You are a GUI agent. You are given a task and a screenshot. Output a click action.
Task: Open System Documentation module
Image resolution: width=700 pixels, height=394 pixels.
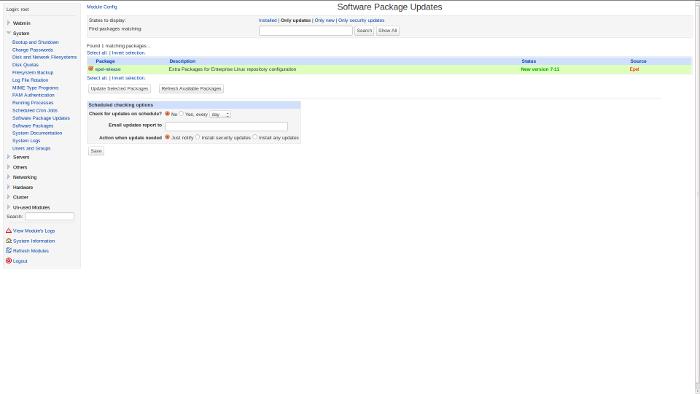37,133
